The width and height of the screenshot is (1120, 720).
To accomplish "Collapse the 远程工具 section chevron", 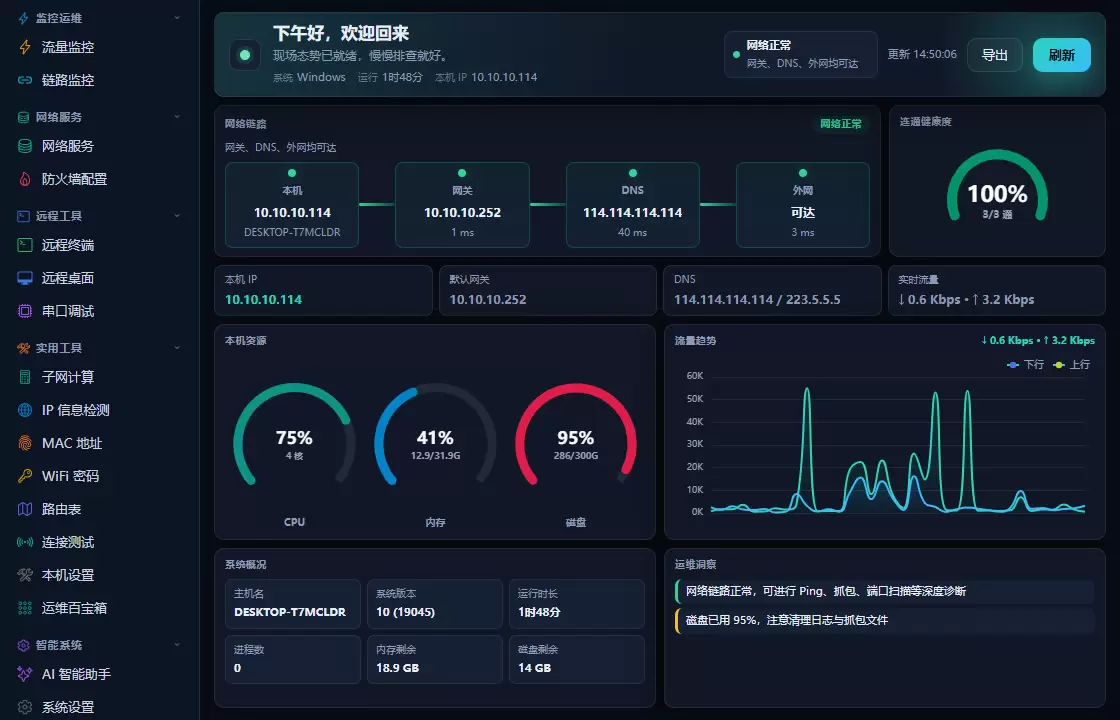I will (x=177, y=215).
